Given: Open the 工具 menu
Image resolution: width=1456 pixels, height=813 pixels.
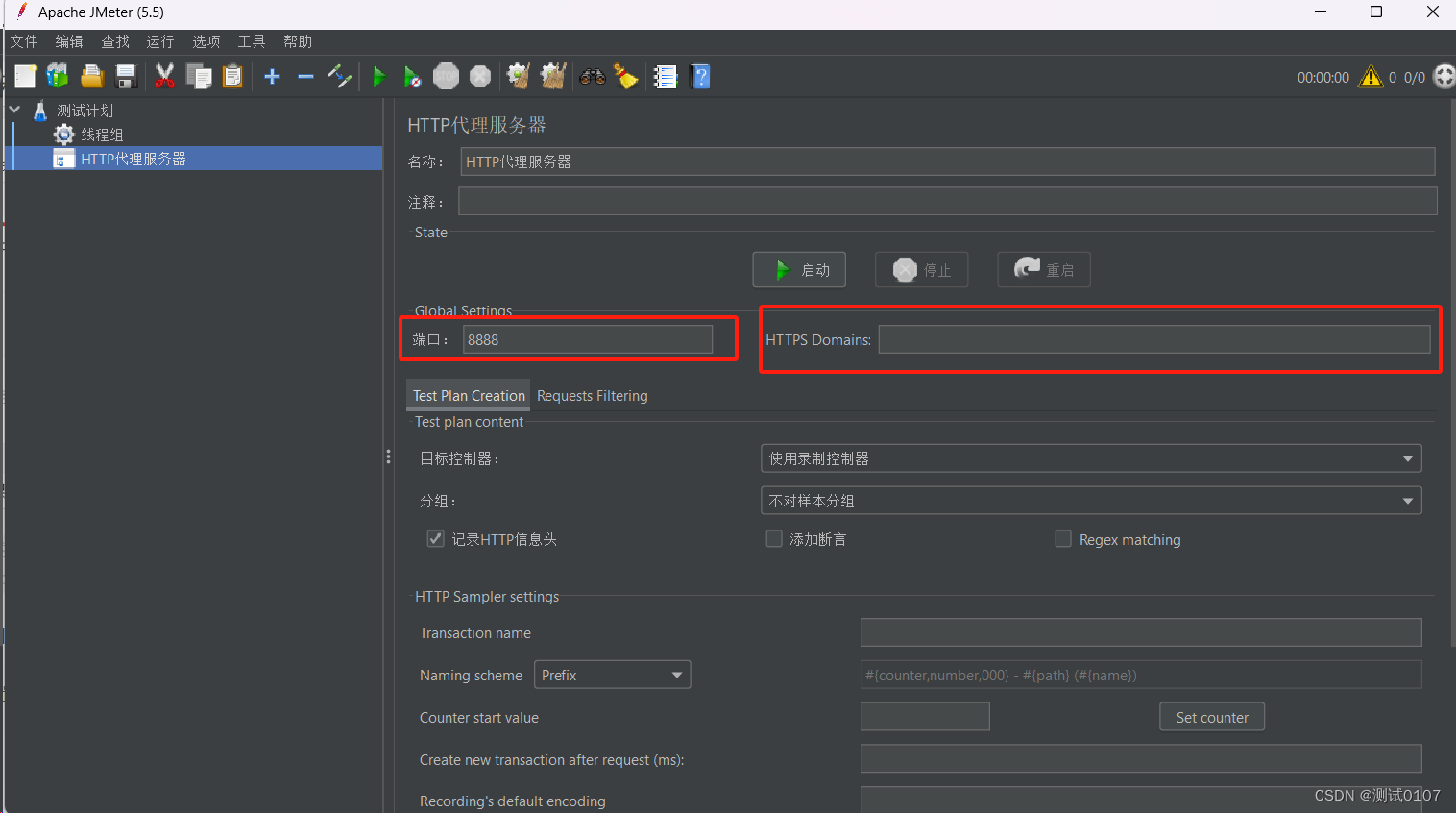Looking at the screenshot, I should pyautogui.click(x=252, y=41).
